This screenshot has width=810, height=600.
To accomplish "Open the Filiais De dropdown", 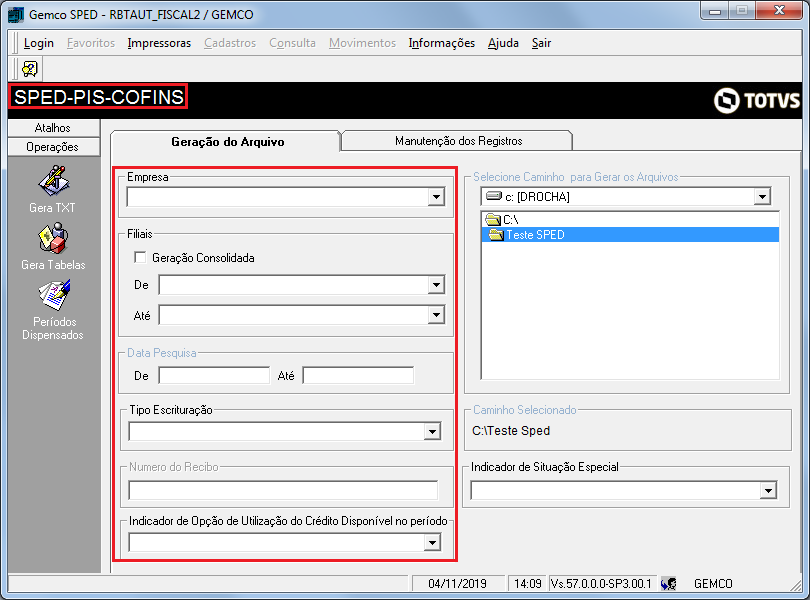I will [x=437, y=285].
